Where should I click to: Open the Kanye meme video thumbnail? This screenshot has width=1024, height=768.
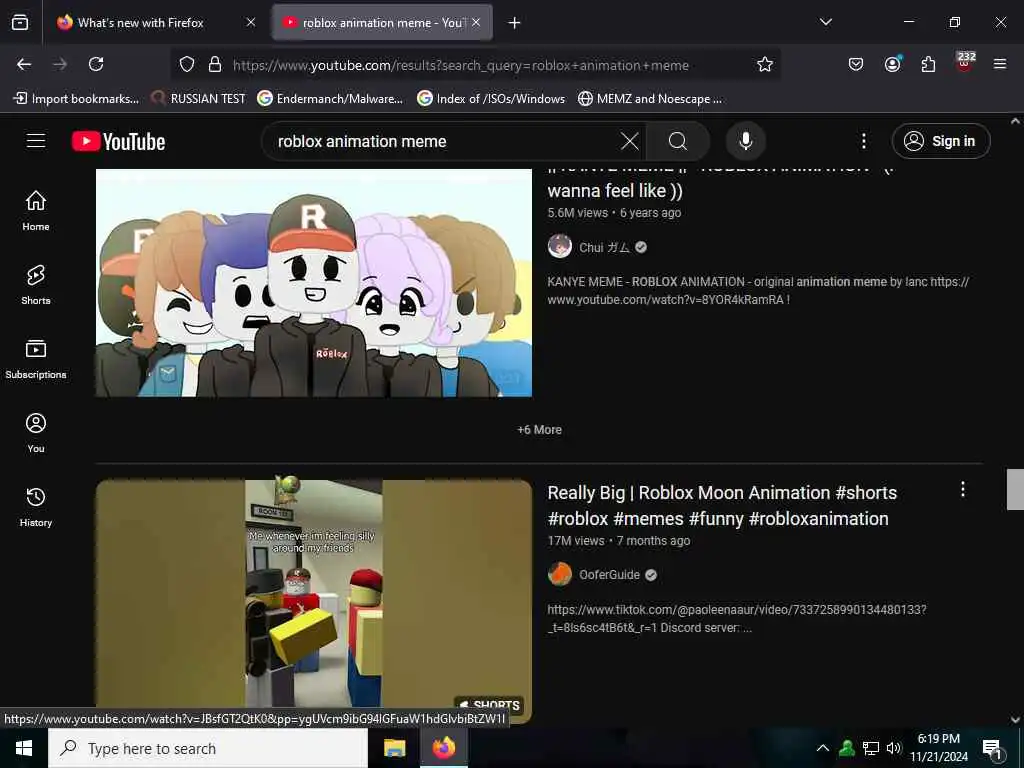pyautogui.click(x=314, y=282)
